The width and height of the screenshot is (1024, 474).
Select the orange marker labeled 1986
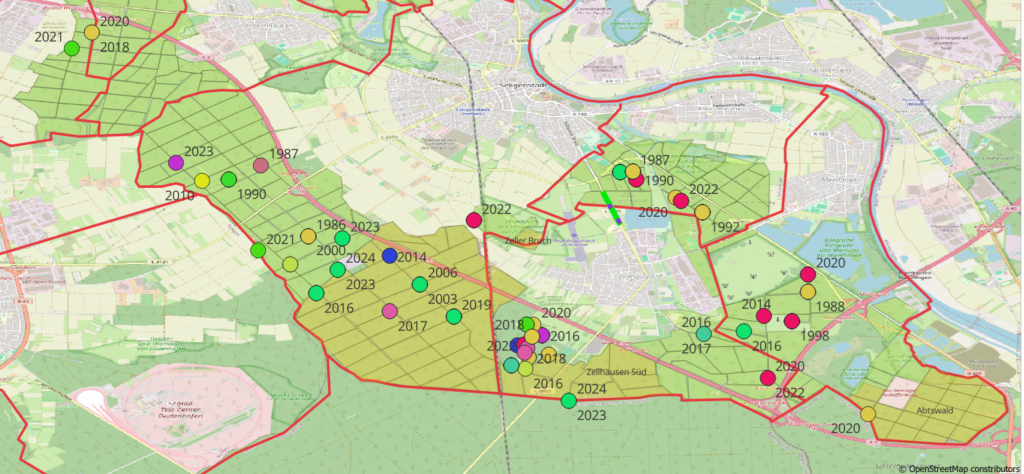click(x=308, y=236)
